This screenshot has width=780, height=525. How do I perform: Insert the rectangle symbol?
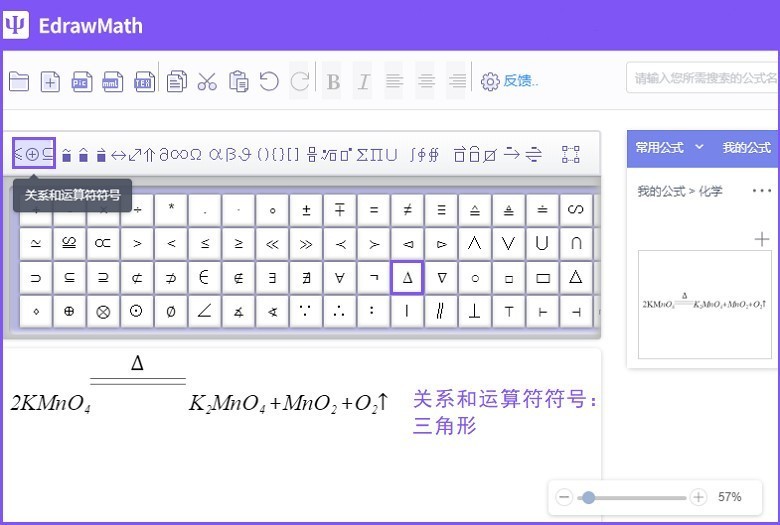click(542, 277)
